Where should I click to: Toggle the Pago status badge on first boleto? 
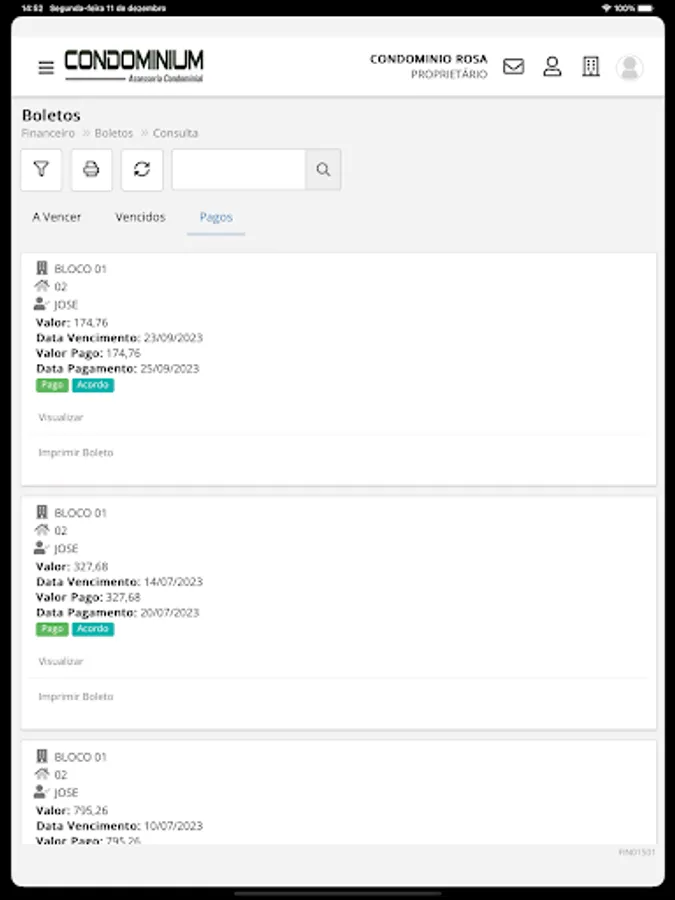[52, 385]
